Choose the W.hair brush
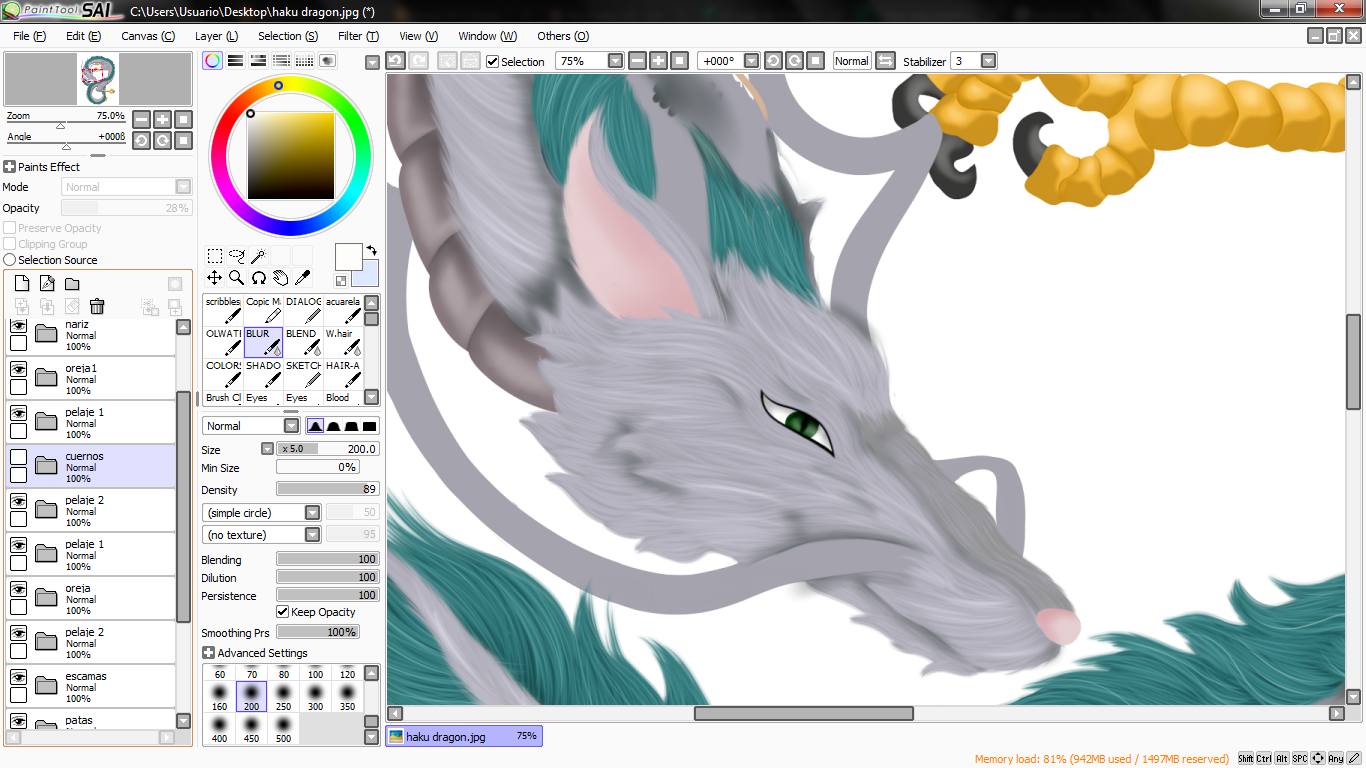 pyautogui.click(x=343, y=342)
